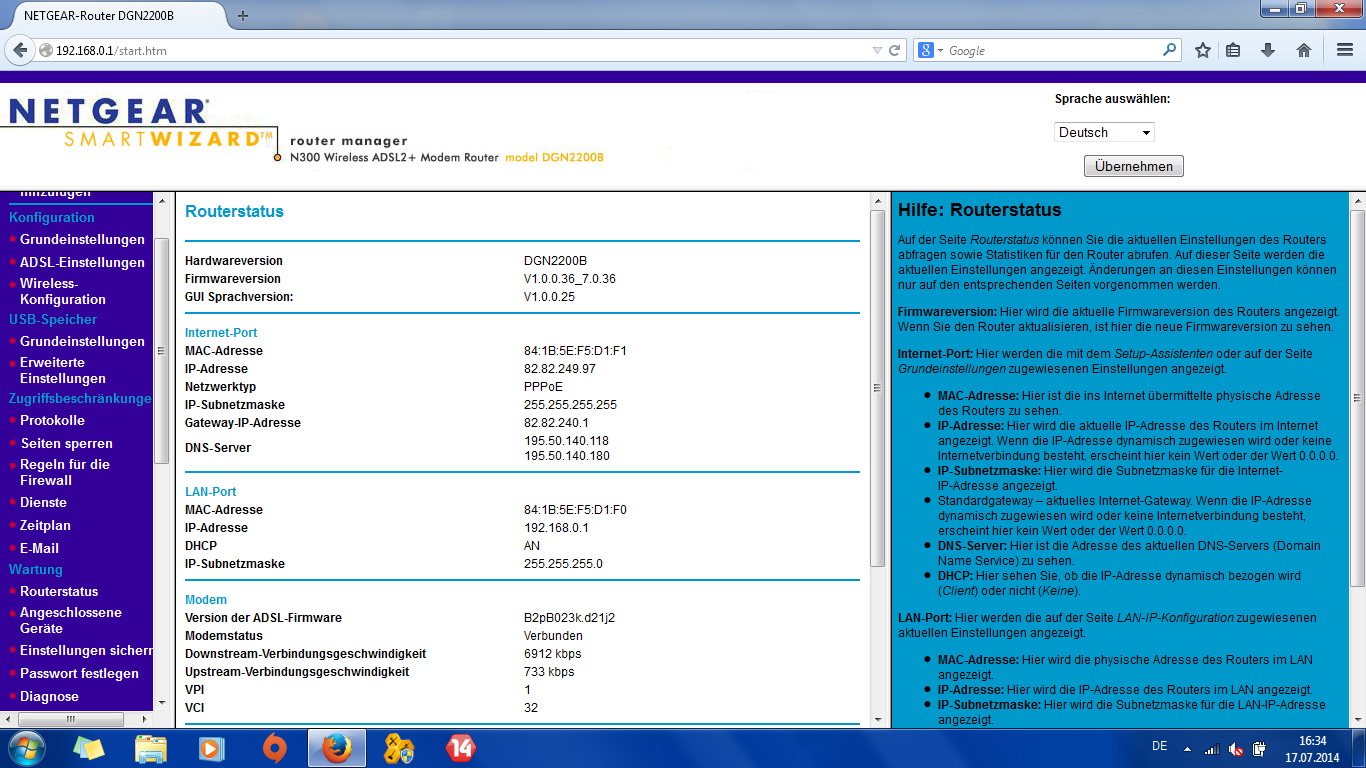Image resolution: width=1366 pixels, height=768 pixels.
Task: Open ADSL-Einstellungen menu link
Action: [82, 263]
